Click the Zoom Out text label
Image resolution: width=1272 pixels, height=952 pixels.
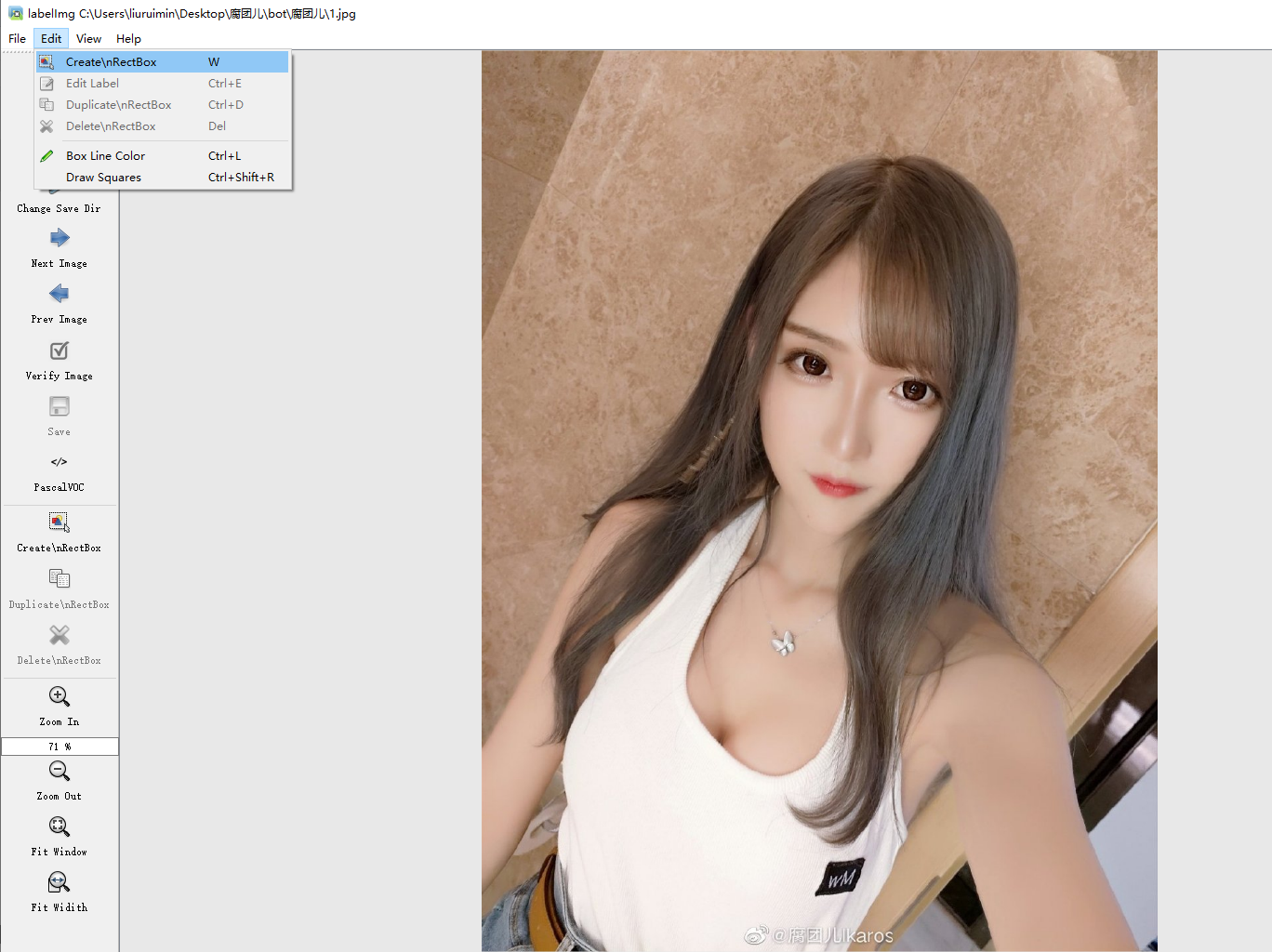click(x=60, y=797)
